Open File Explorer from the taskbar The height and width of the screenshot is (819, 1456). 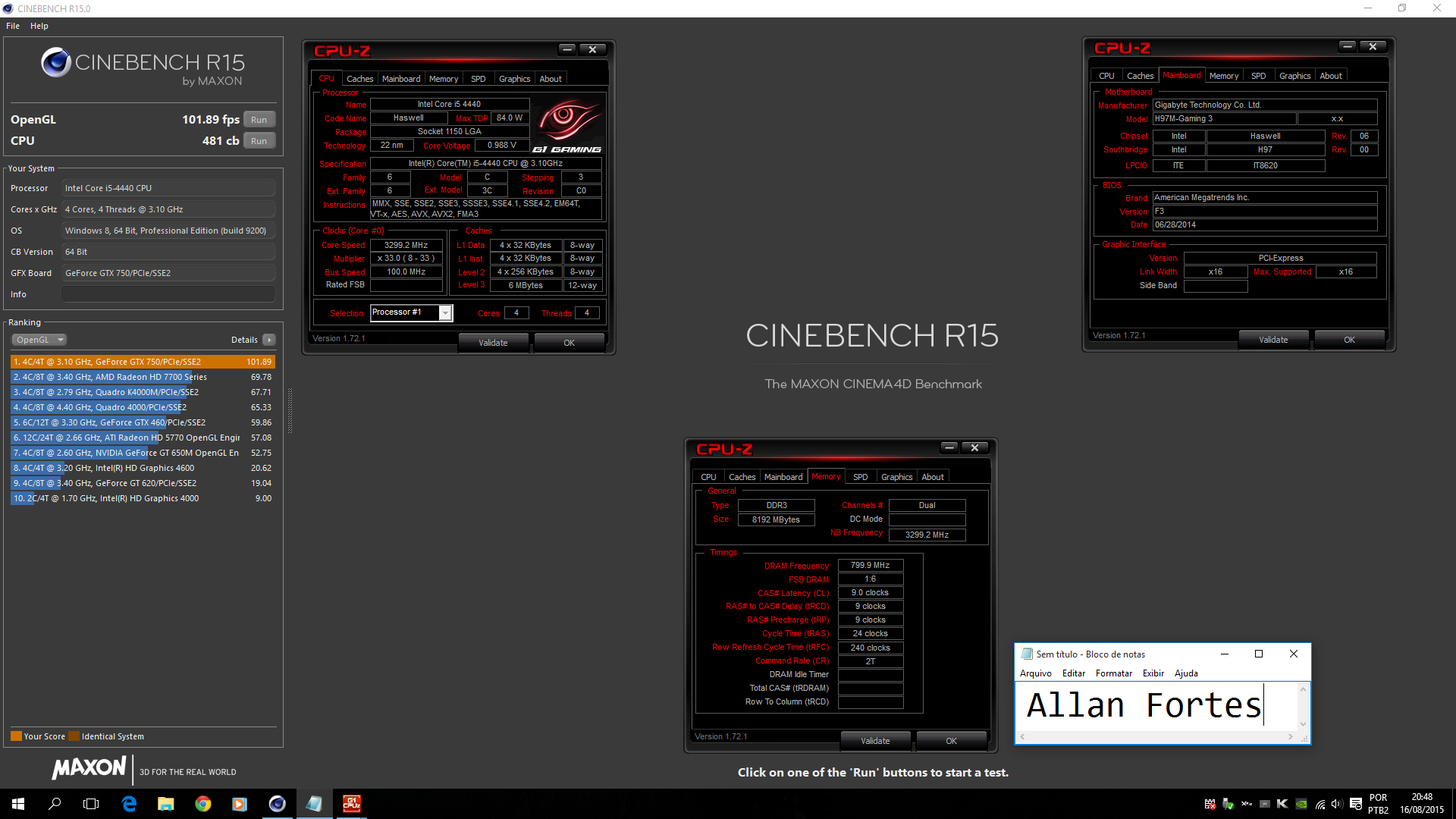pos(165,804)
